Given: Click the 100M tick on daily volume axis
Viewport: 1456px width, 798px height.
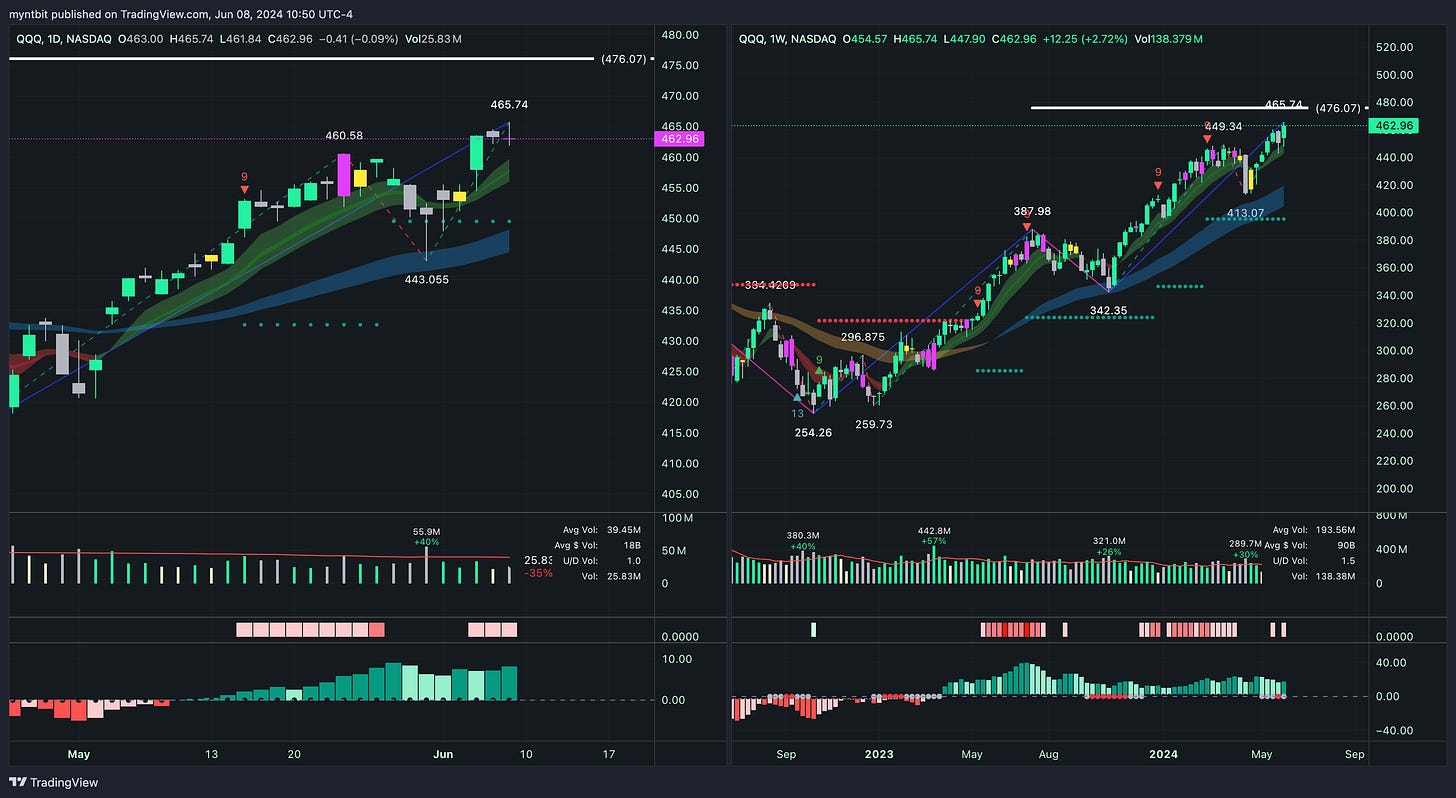Looking at the screenshot, I should tap(680, 518).
